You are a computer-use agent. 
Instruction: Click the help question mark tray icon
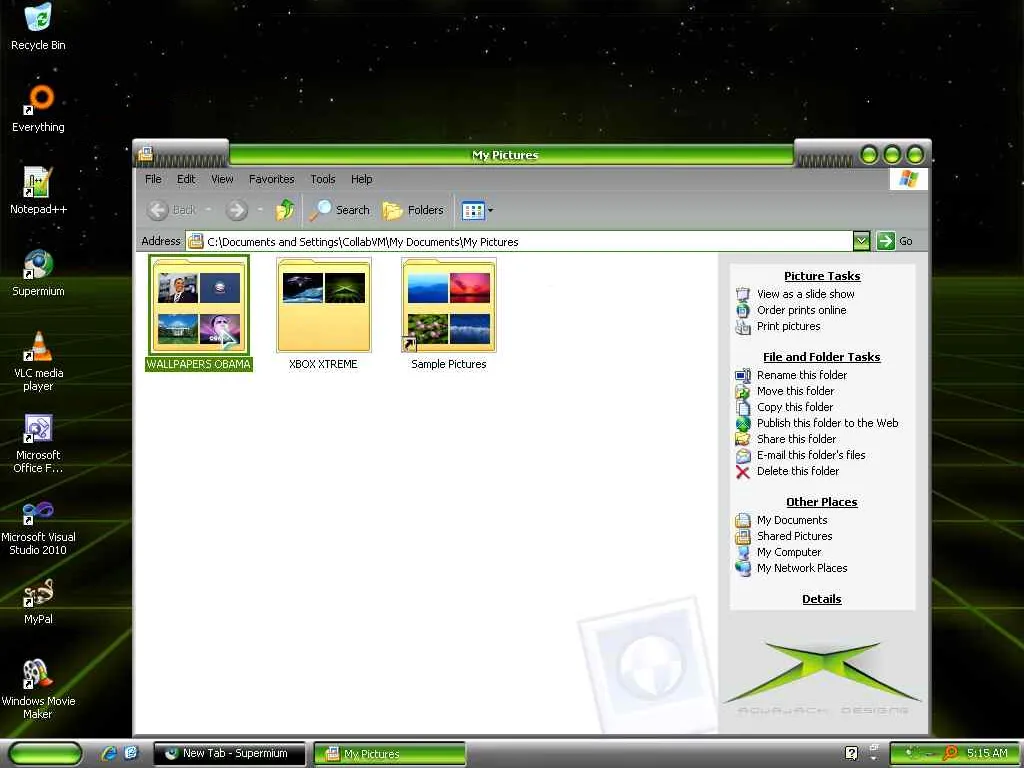pyautogui.click(x=851, y=753)
